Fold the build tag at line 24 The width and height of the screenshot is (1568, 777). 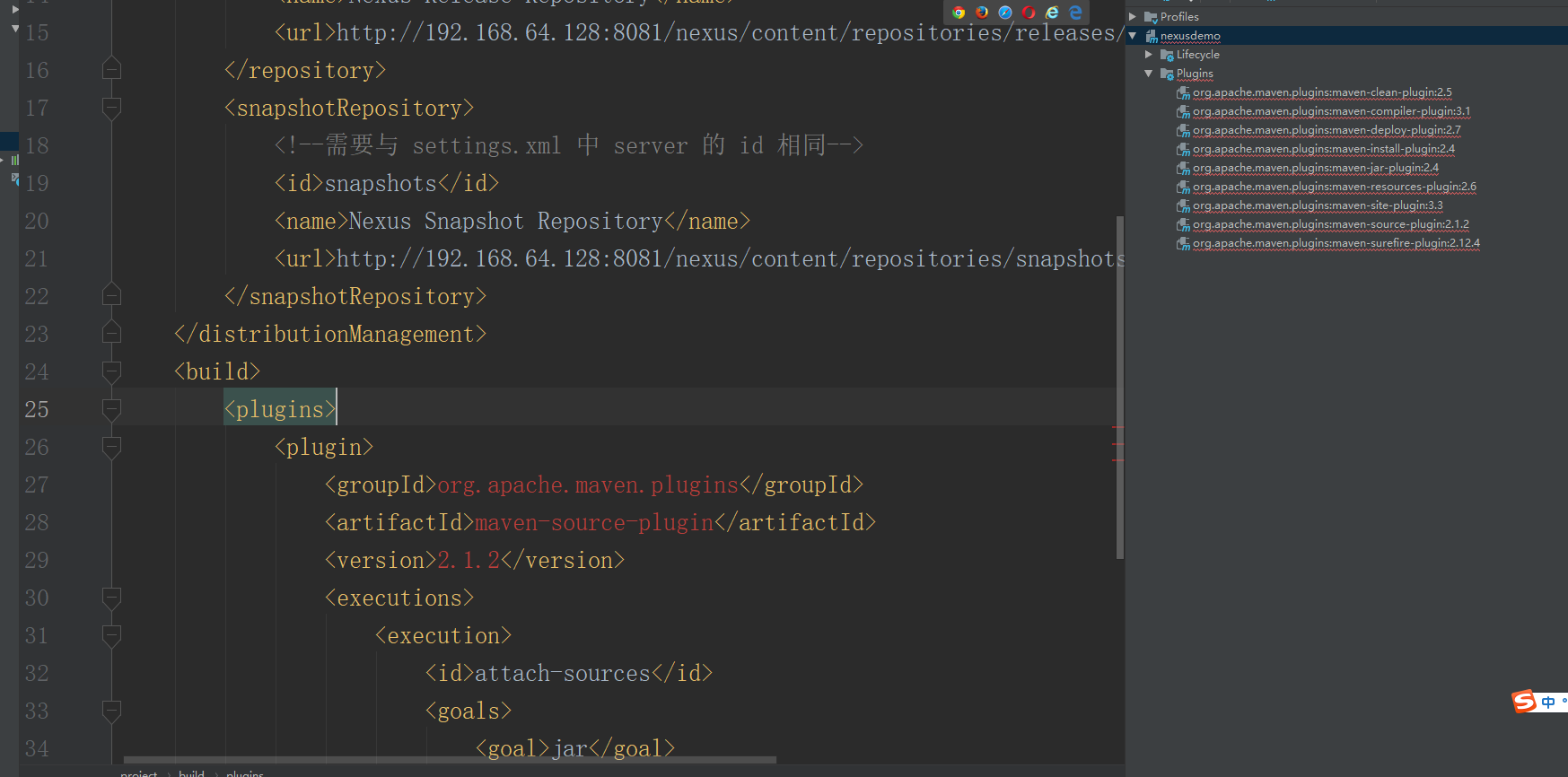[111, 371]
